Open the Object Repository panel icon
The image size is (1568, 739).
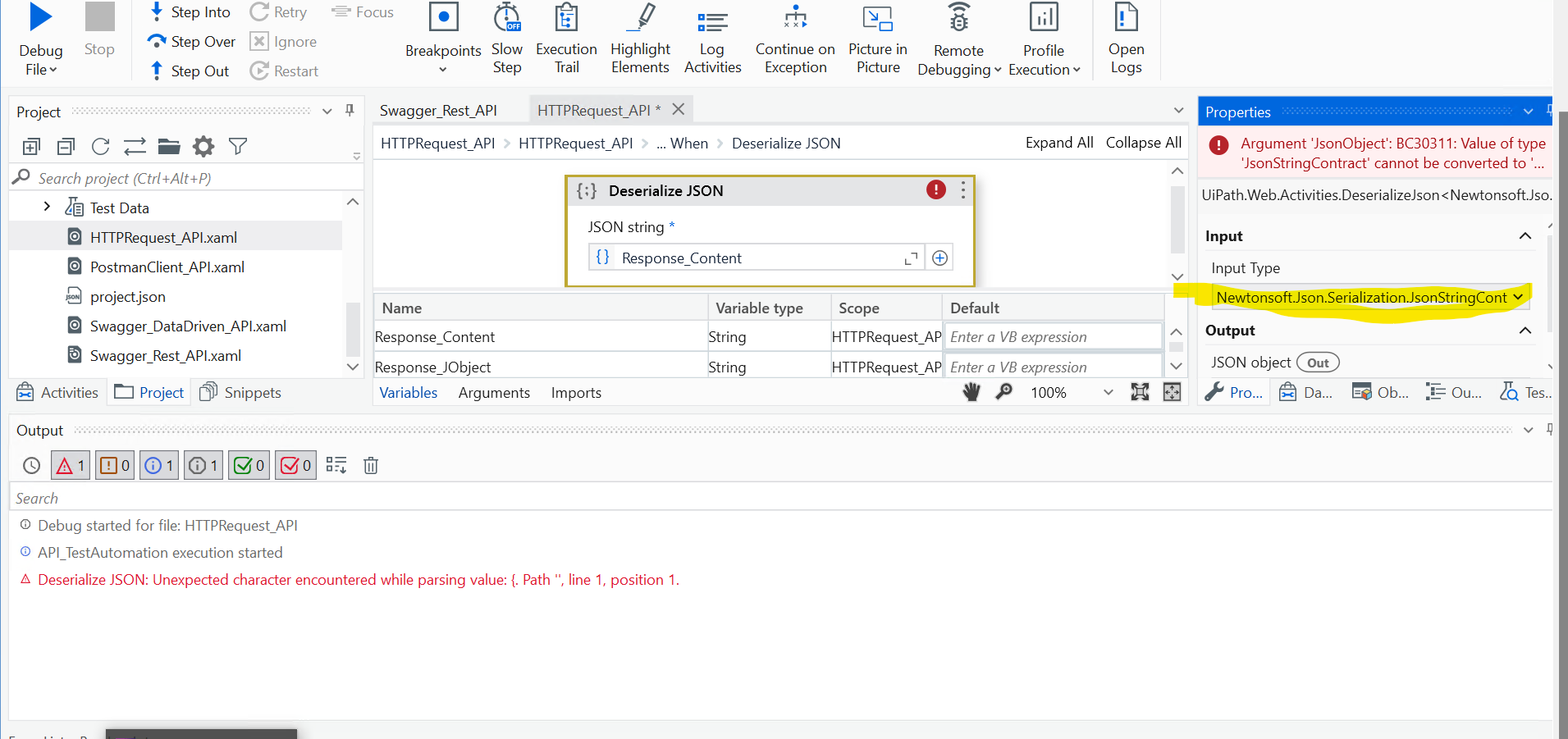(1380, 392)
